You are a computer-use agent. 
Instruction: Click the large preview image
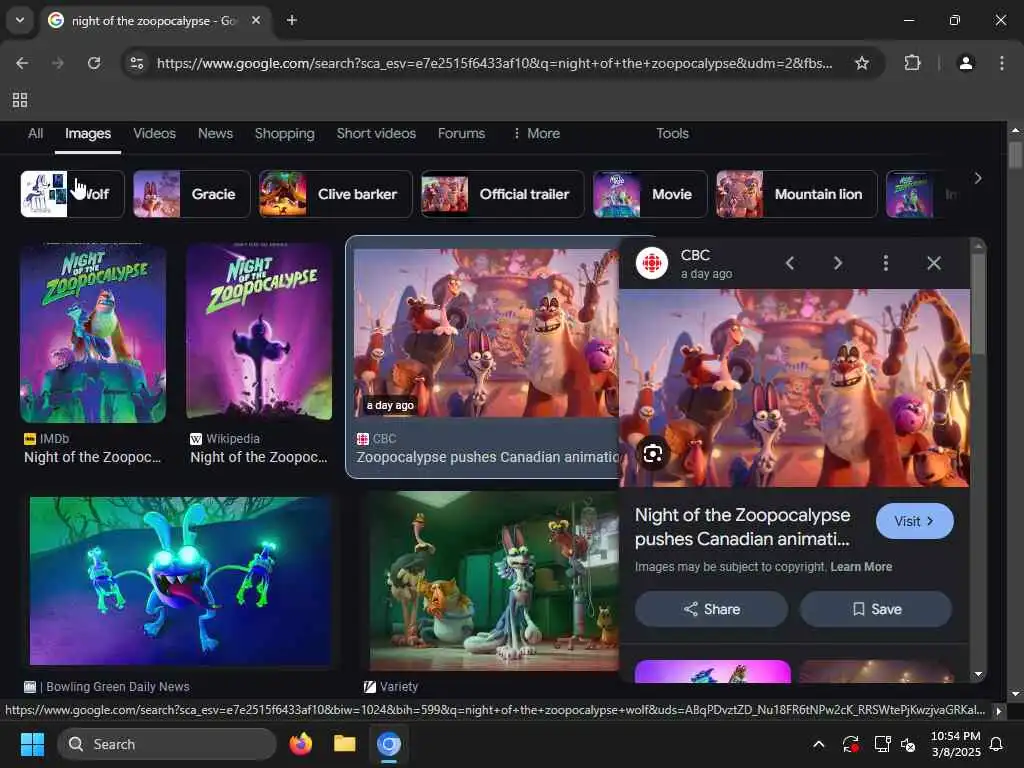[x=794, y=388]
